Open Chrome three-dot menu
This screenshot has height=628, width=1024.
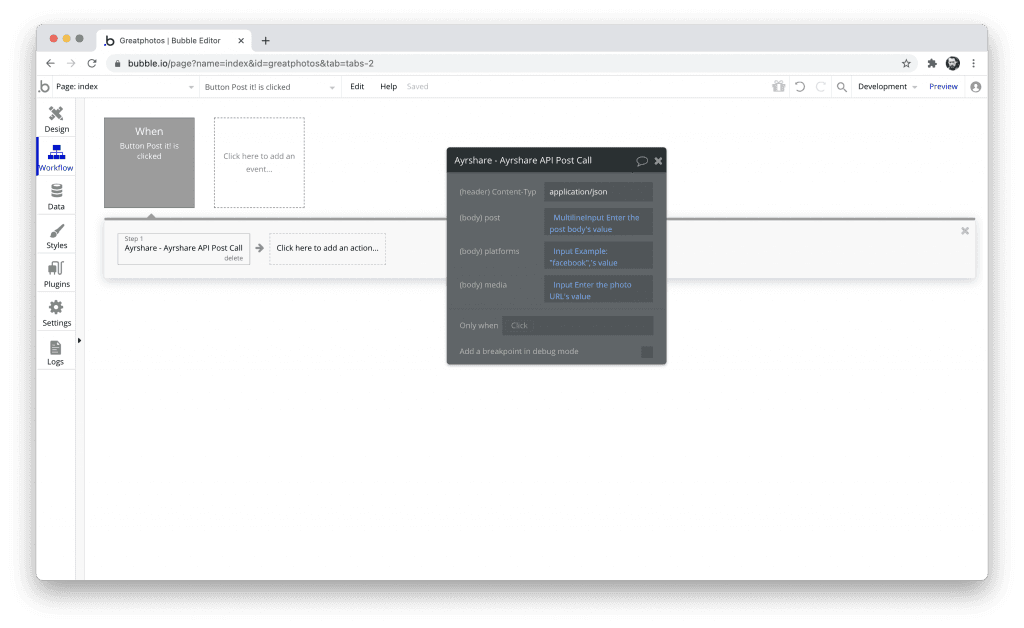pyautogui.click(x=973, y=63)
